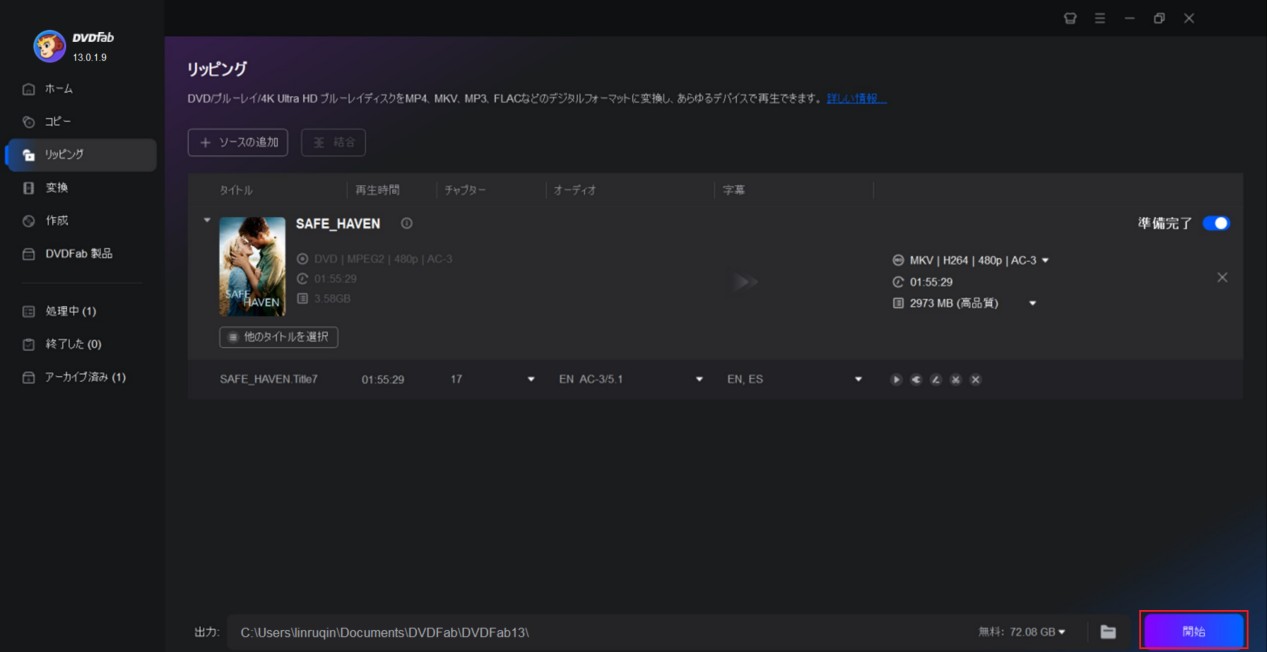Screen dimensions: 1267x652
Task: Click the 他のタイトルを選択 button
Action: (279, 337)
